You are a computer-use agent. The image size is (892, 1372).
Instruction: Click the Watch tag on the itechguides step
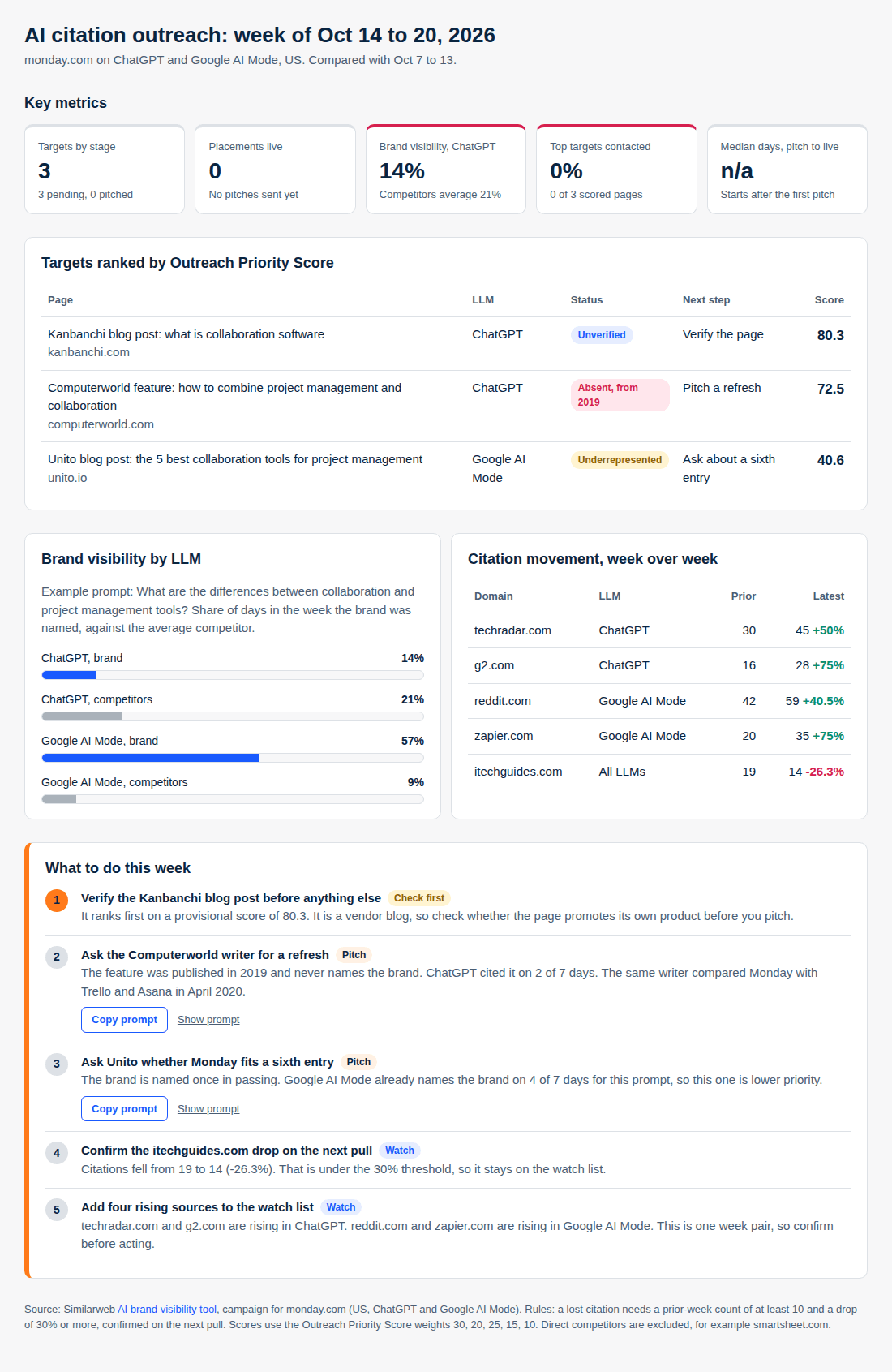tap(400, 1151)
